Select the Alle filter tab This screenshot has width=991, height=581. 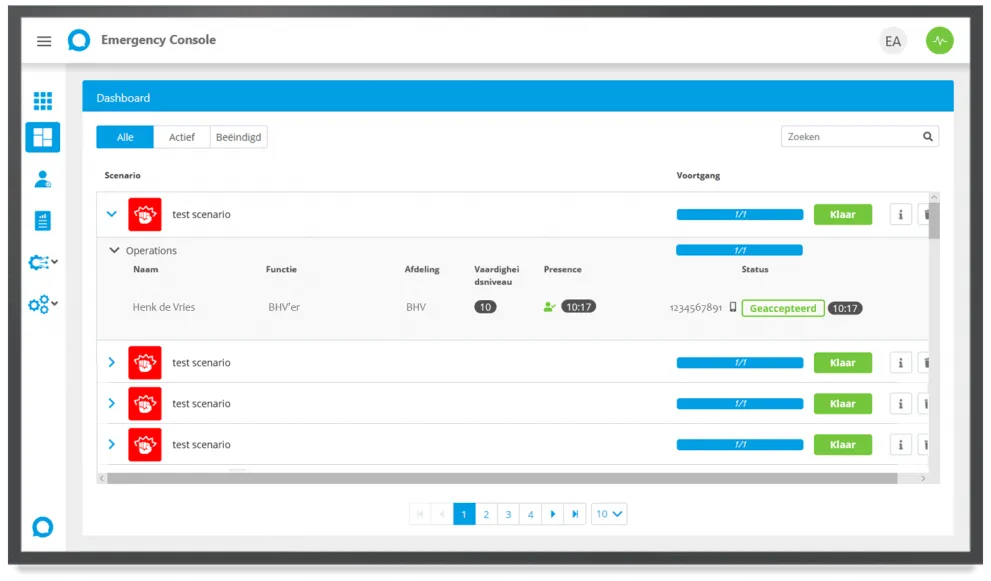pos(125,137)
